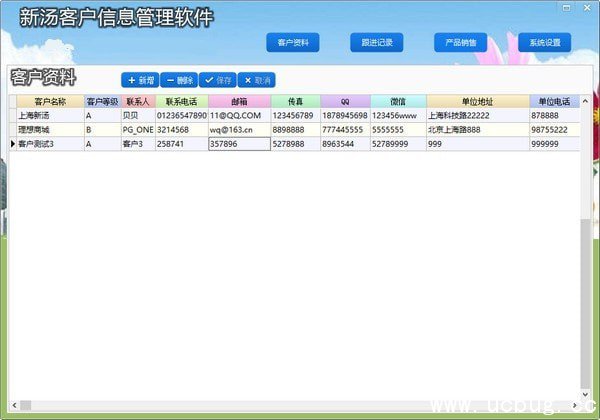Screen dimensions: 600x420
Task: Sort by the 客户名称 column header
Action: [x=50, y=101]
